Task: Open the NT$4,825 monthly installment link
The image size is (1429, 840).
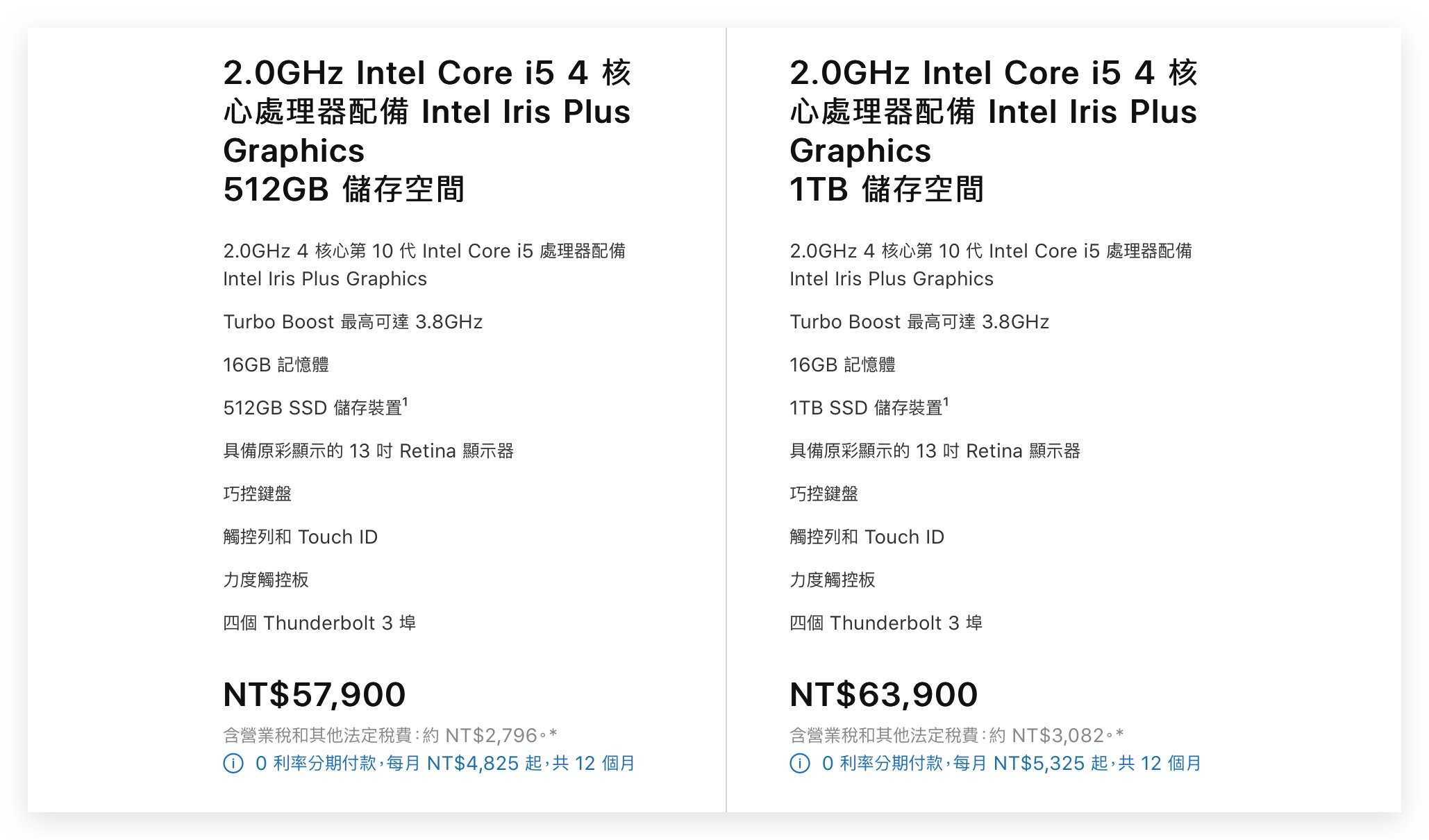Action: 445,764
